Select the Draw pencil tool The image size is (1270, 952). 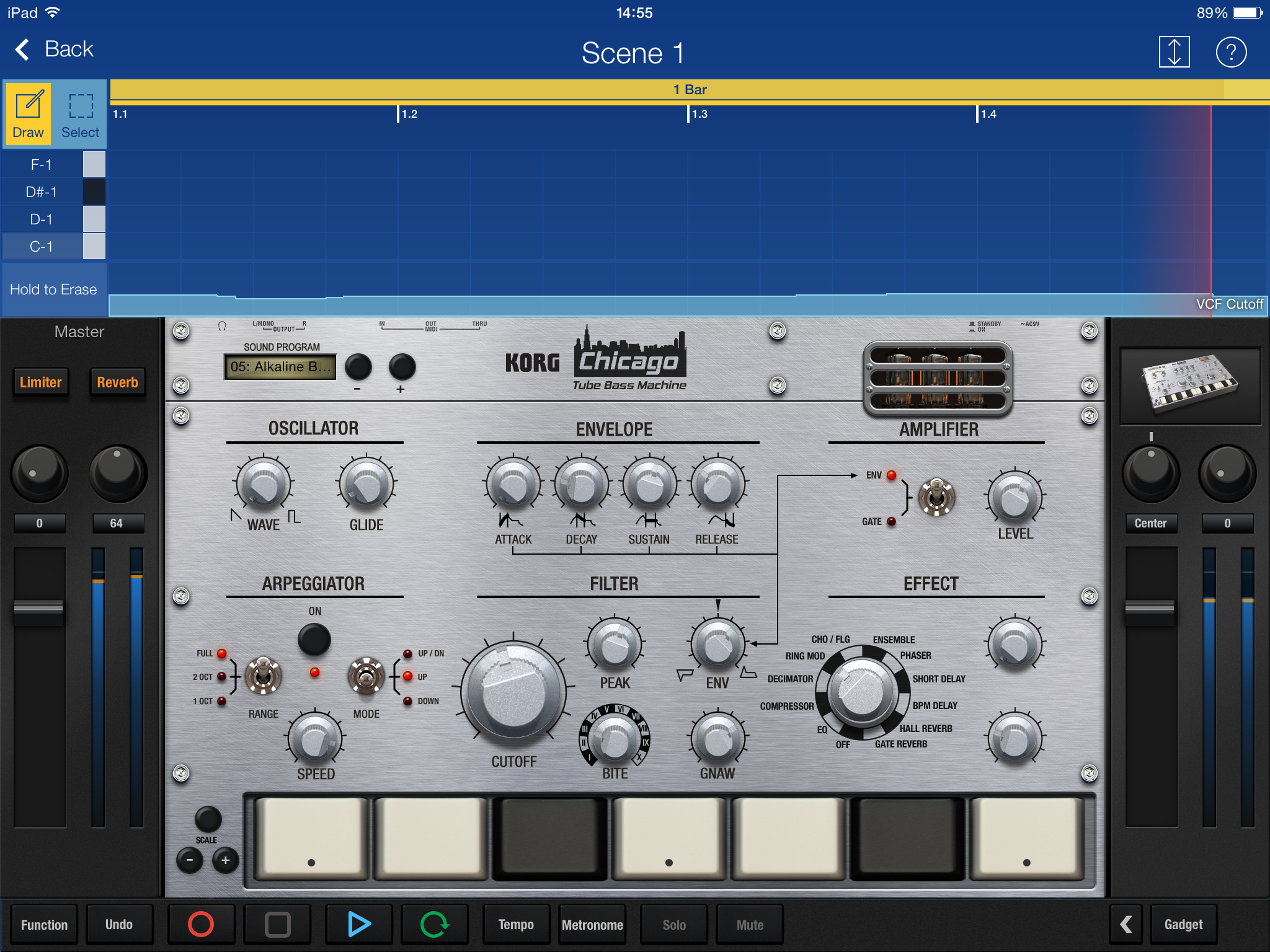[x=28, y=113]
